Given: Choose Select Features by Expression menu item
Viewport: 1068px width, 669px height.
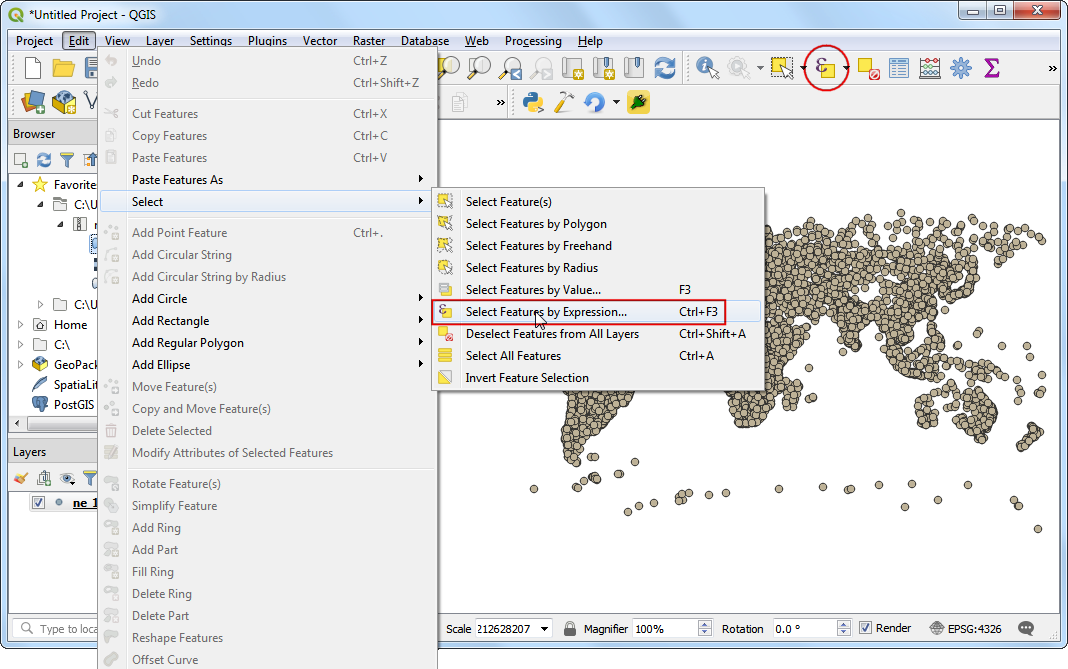Looking at the screenshot, I should pos(546,312).
